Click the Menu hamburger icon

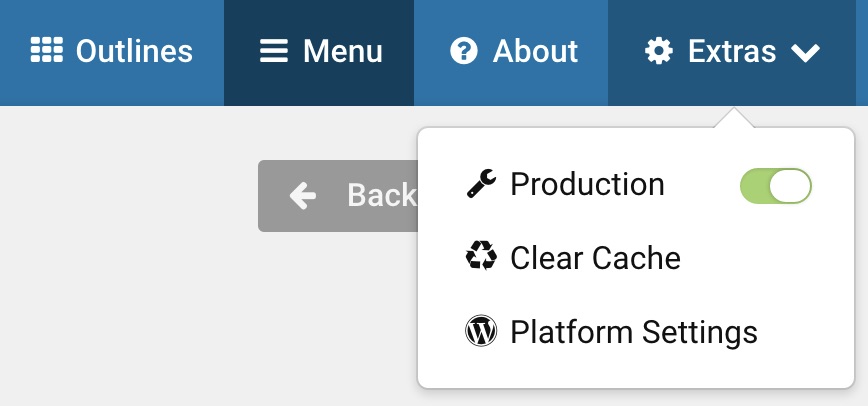pyautogui.click(x=274, y=51)
